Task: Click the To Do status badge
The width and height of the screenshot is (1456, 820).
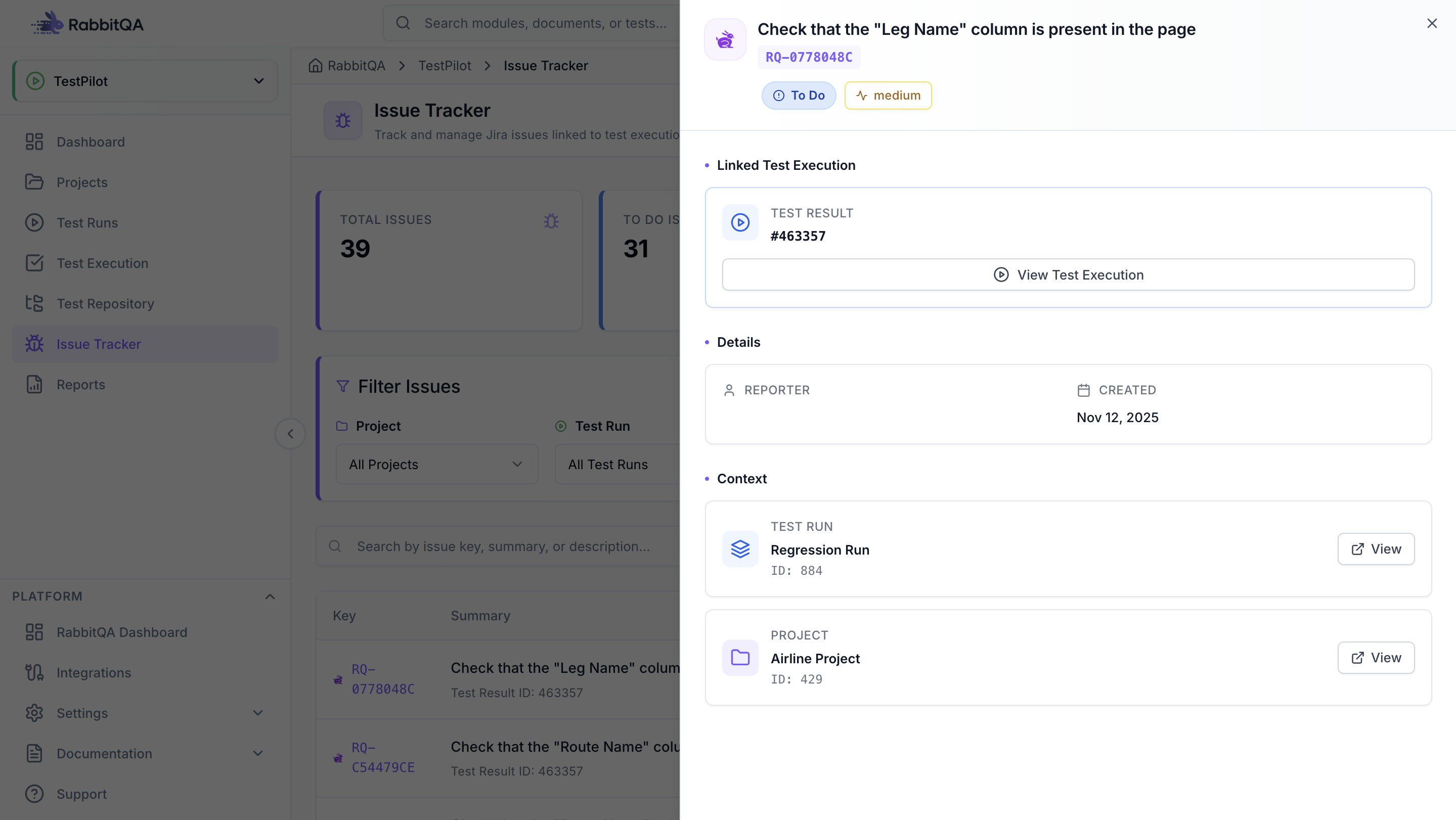Action: (x=799, y=96)
